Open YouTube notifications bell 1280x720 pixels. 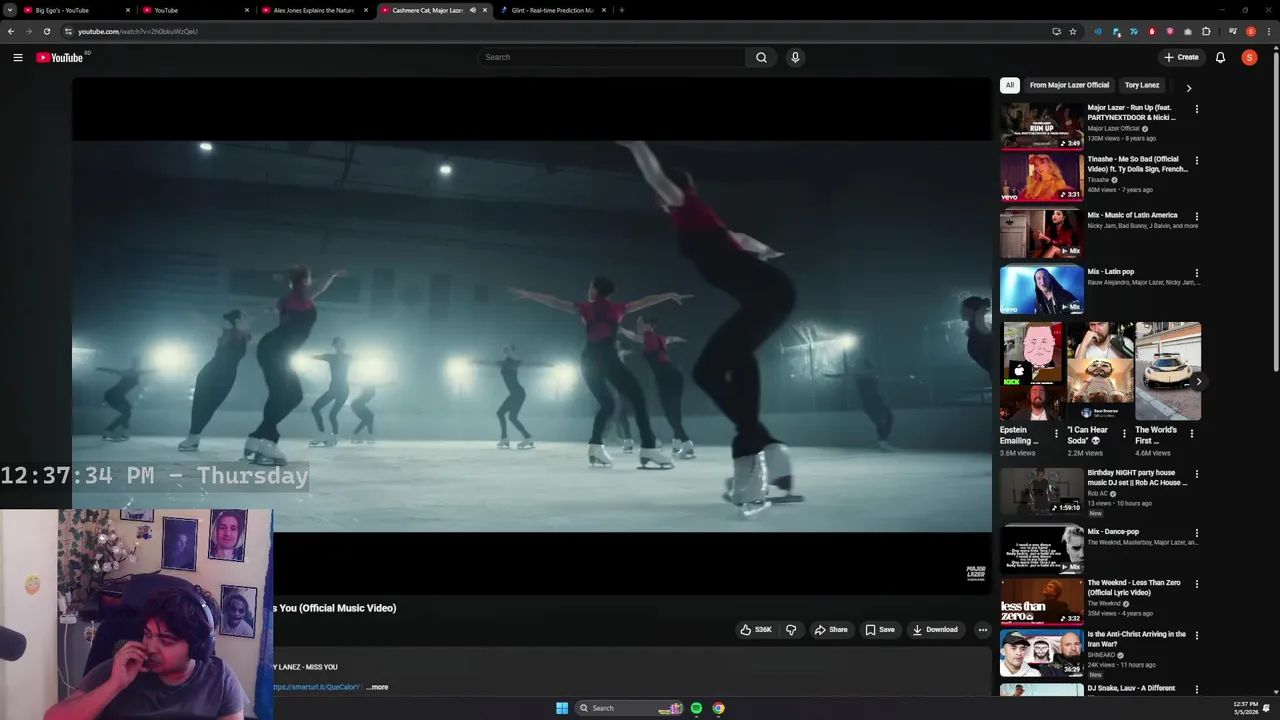[x=1220, y=57]
